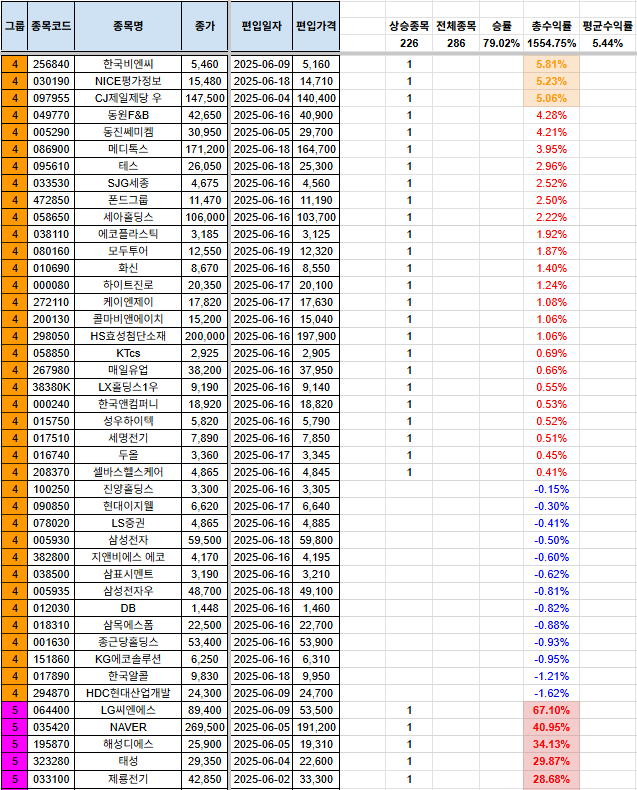The image size is (637, 790).
Task: Click the -0.15% return cell
Action: [551, 489]
